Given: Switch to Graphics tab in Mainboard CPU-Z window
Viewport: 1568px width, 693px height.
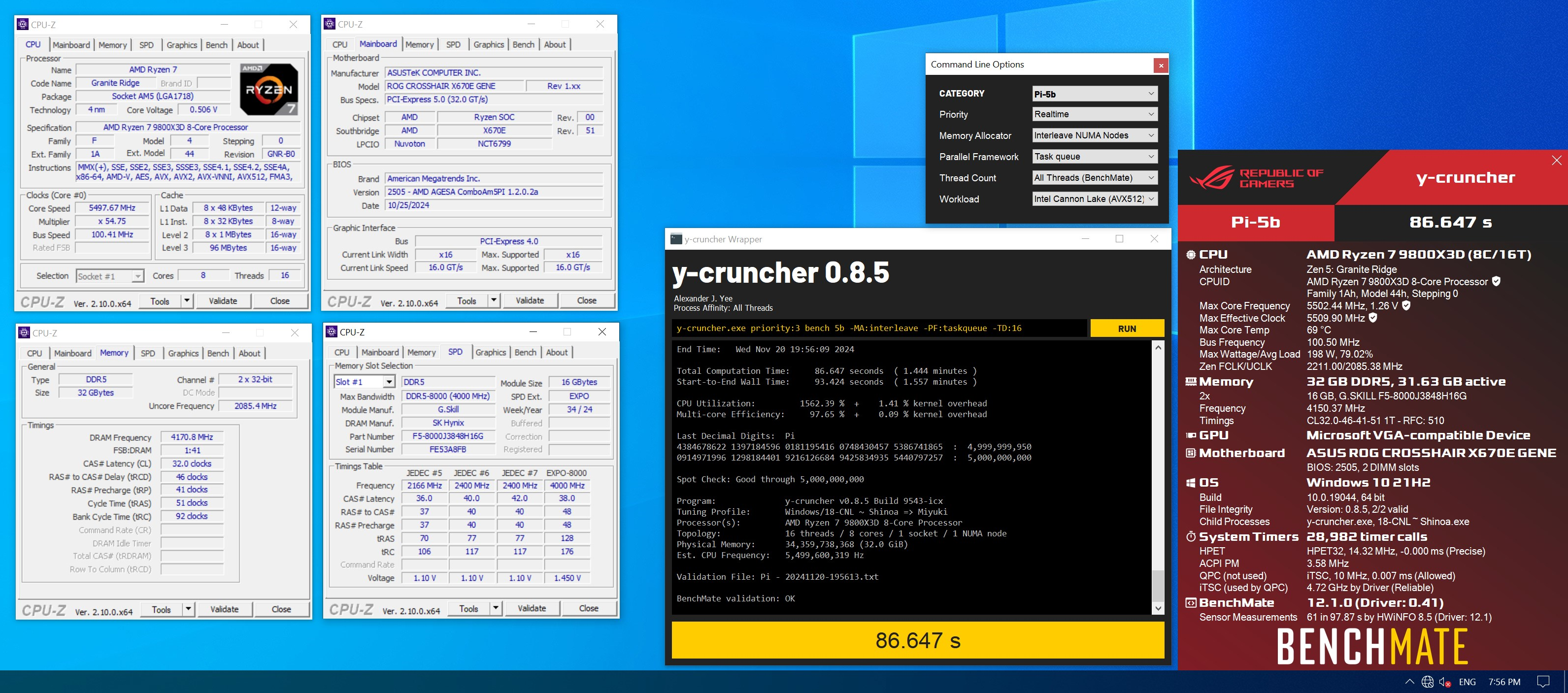Looking at the screenshot, I should pyautogui.click(x=489, y=44).
